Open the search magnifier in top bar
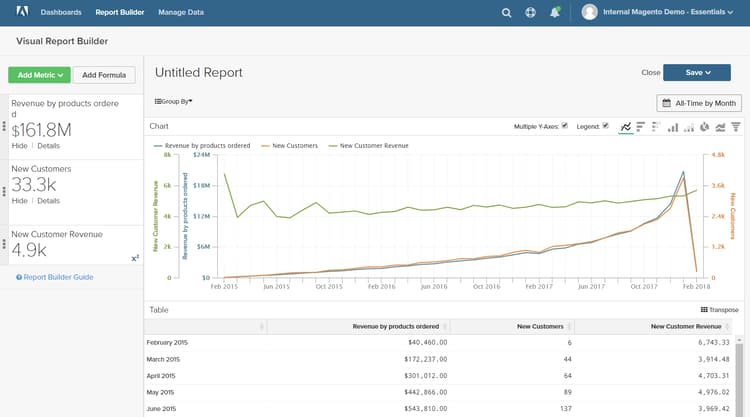Viewport: 750px width, 417px height. click(x=507, y=13)
